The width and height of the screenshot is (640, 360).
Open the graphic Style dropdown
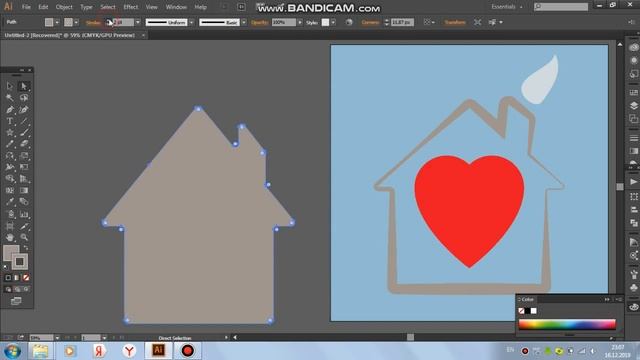(333, 22)
